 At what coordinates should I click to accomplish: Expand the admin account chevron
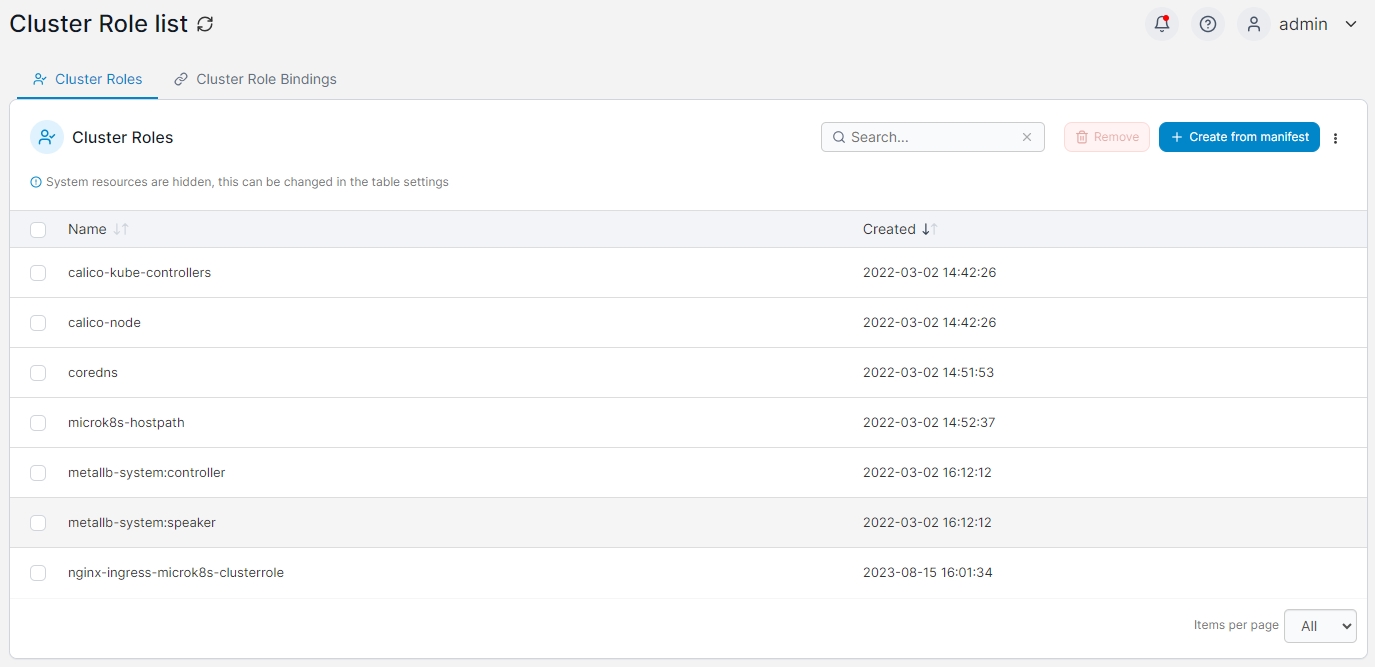1350,24
